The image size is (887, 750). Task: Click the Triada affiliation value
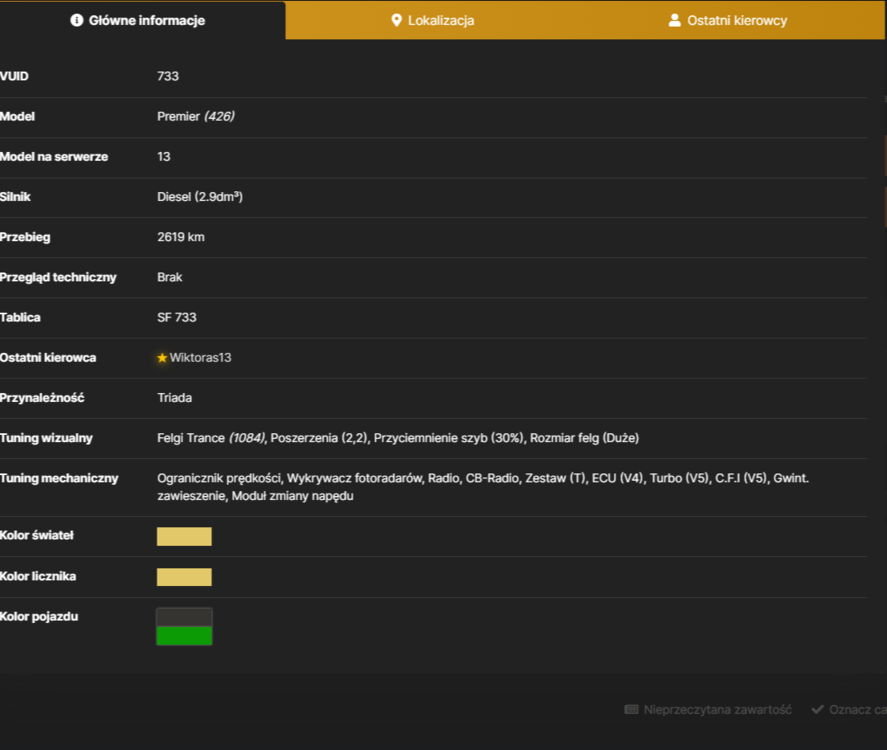(x=175, y=398)
